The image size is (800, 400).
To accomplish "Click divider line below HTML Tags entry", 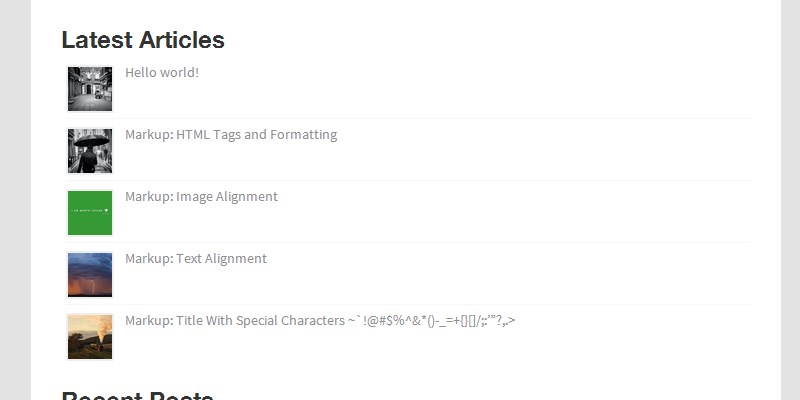I will (x=430, y=180).
